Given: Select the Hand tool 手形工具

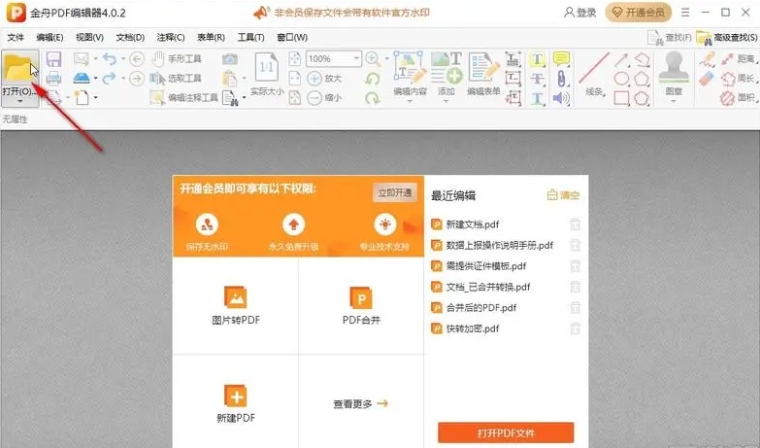Looking at the screenshot, I should point(176,59).
